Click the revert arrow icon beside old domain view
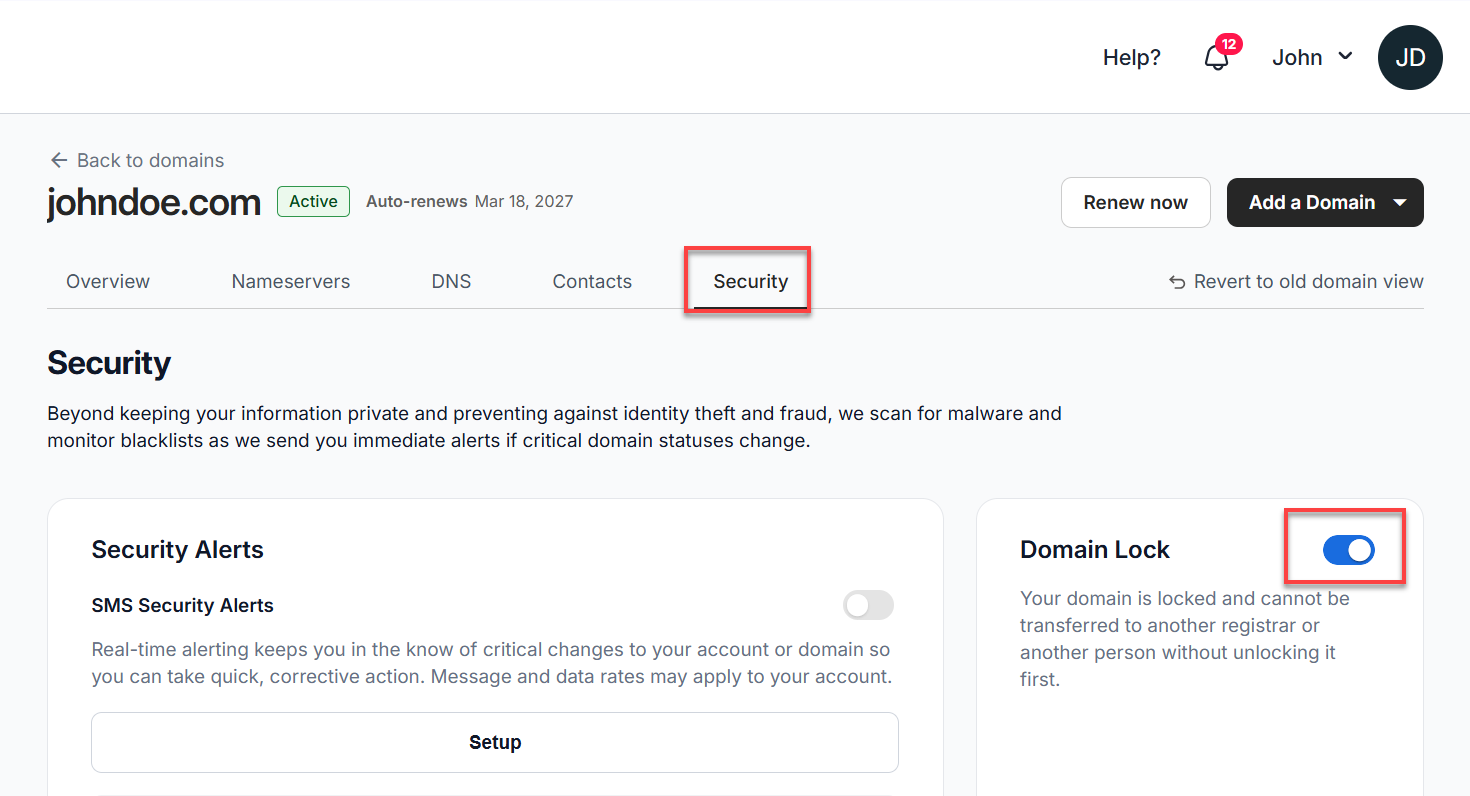 tap(1178, 282)
